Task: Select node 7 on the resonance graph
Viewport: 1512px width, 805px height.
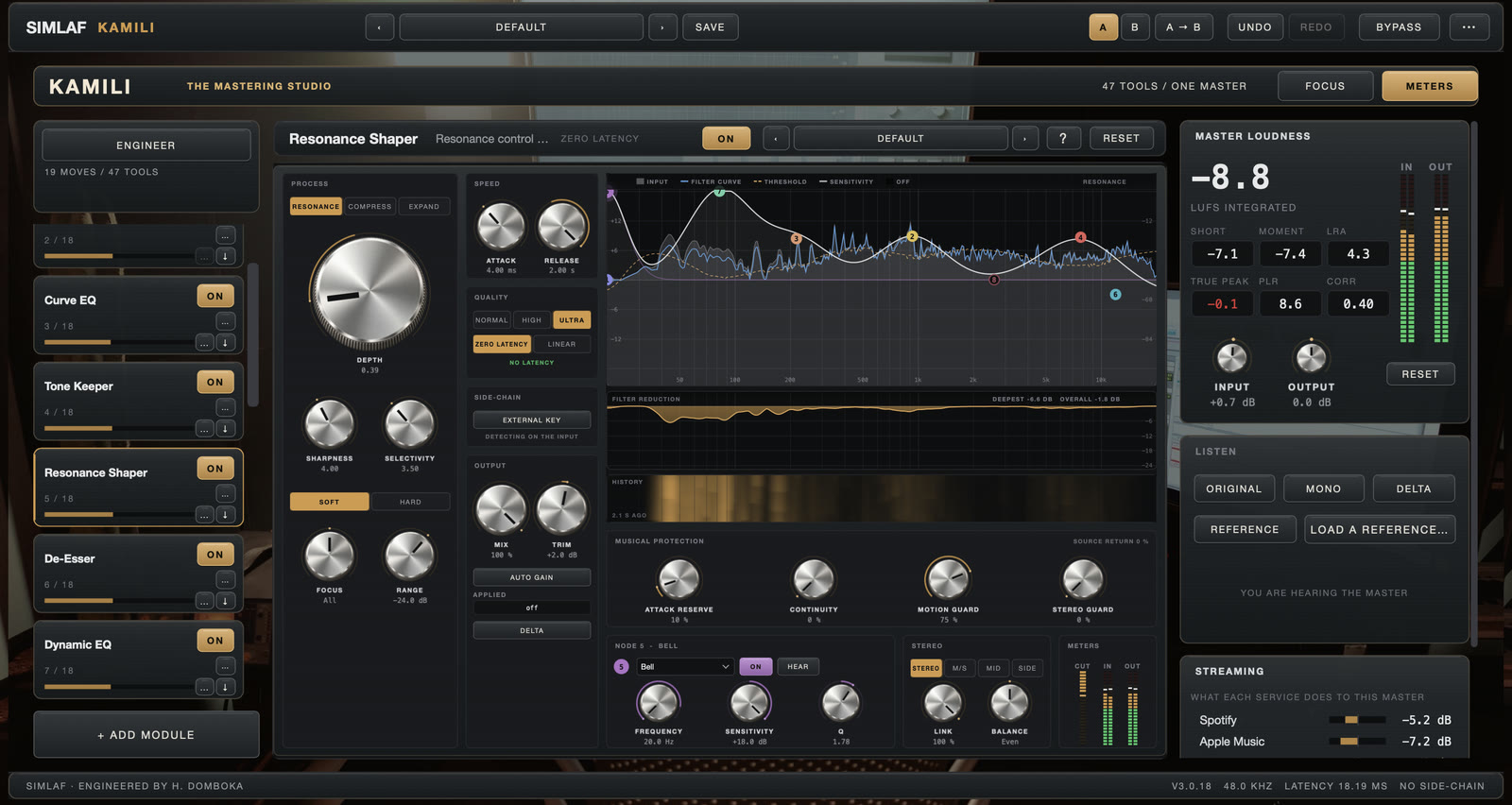Action: click(719, 193)
